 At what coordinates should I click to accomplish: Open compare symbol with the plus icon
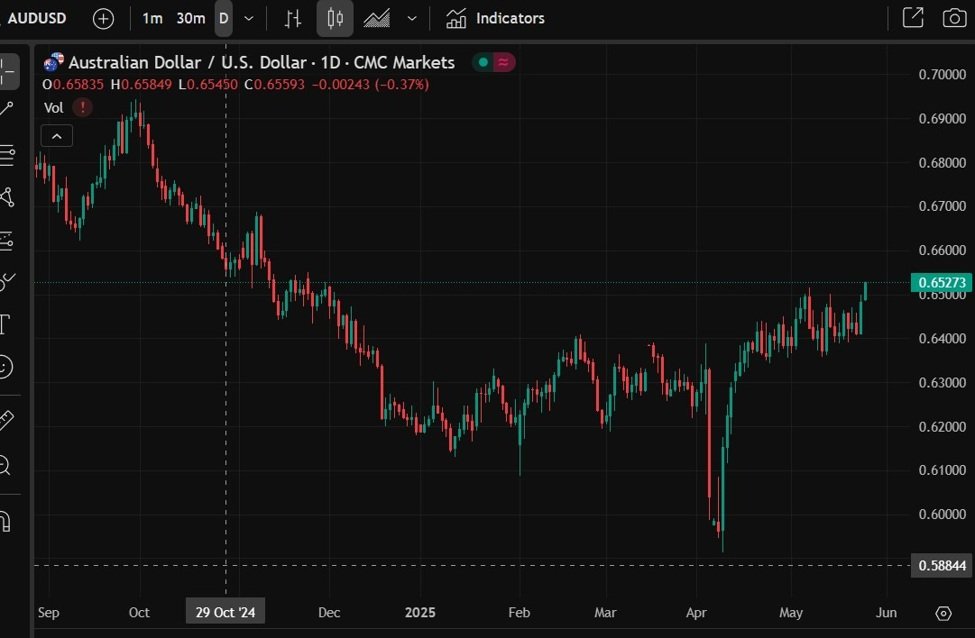103,18
